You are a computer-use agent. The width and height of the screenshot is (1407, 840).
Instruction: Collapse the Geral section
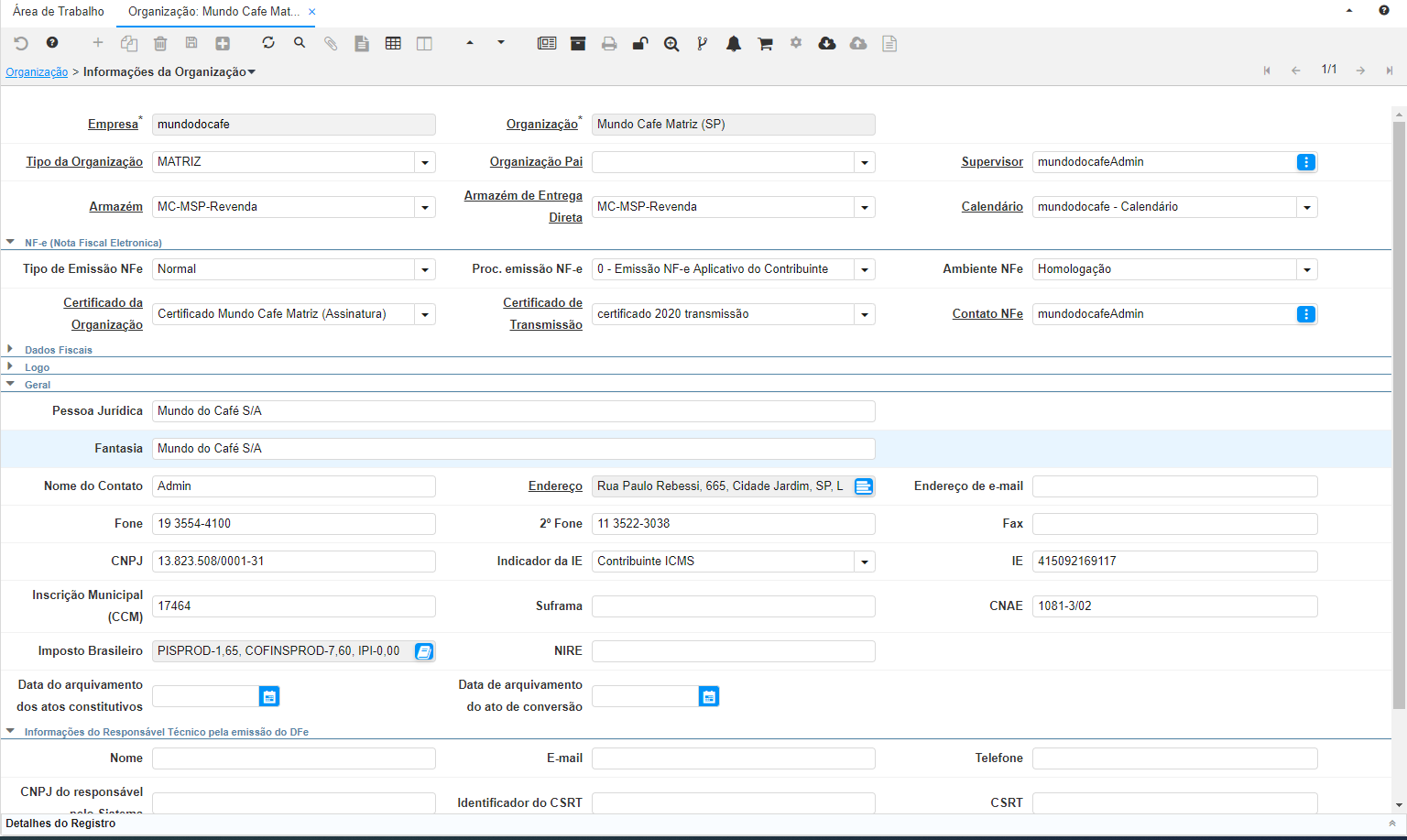[37, 385]
